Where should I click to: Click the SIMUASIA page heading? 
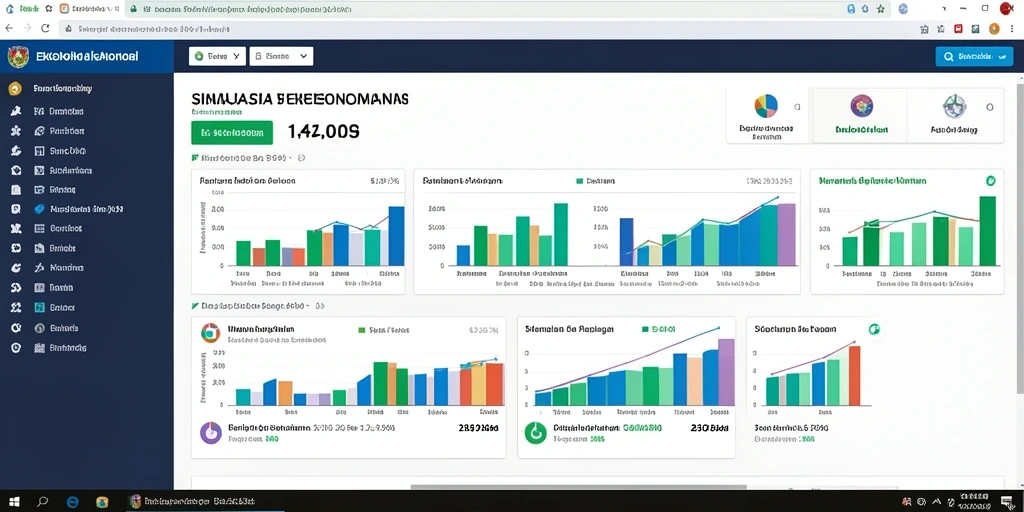[300, 99]
